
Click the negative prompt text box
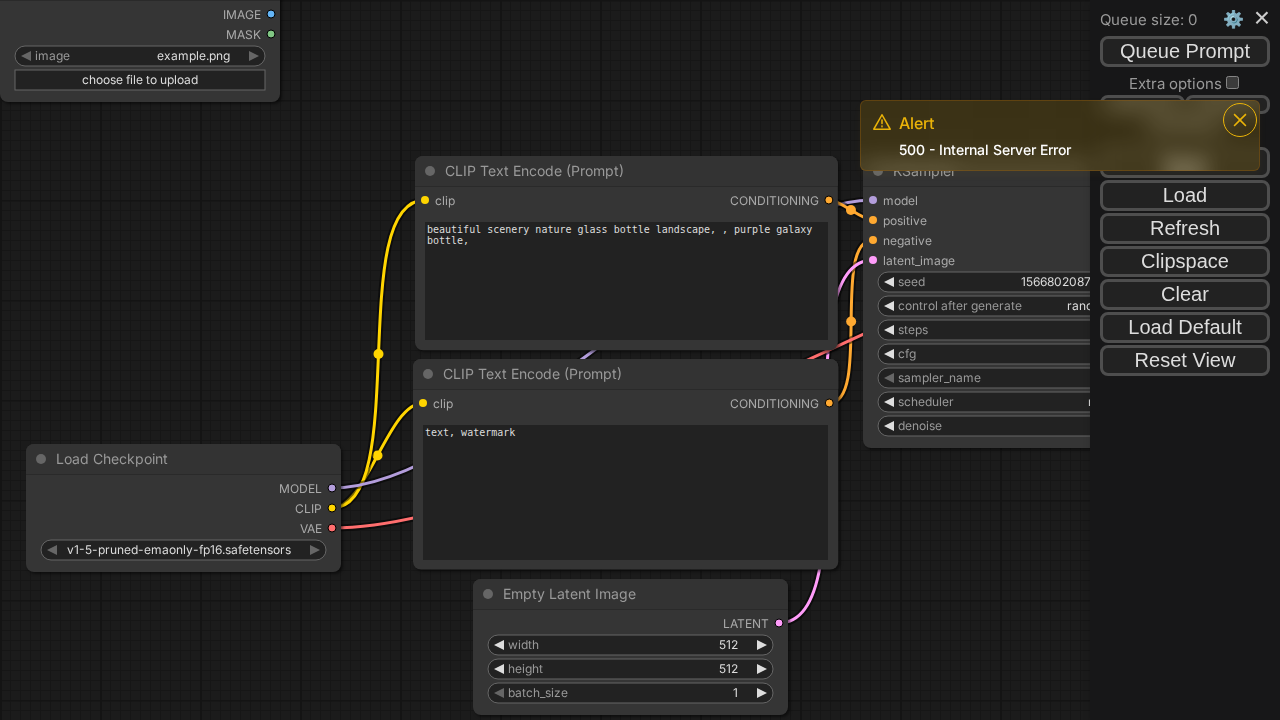pos(625,492)
